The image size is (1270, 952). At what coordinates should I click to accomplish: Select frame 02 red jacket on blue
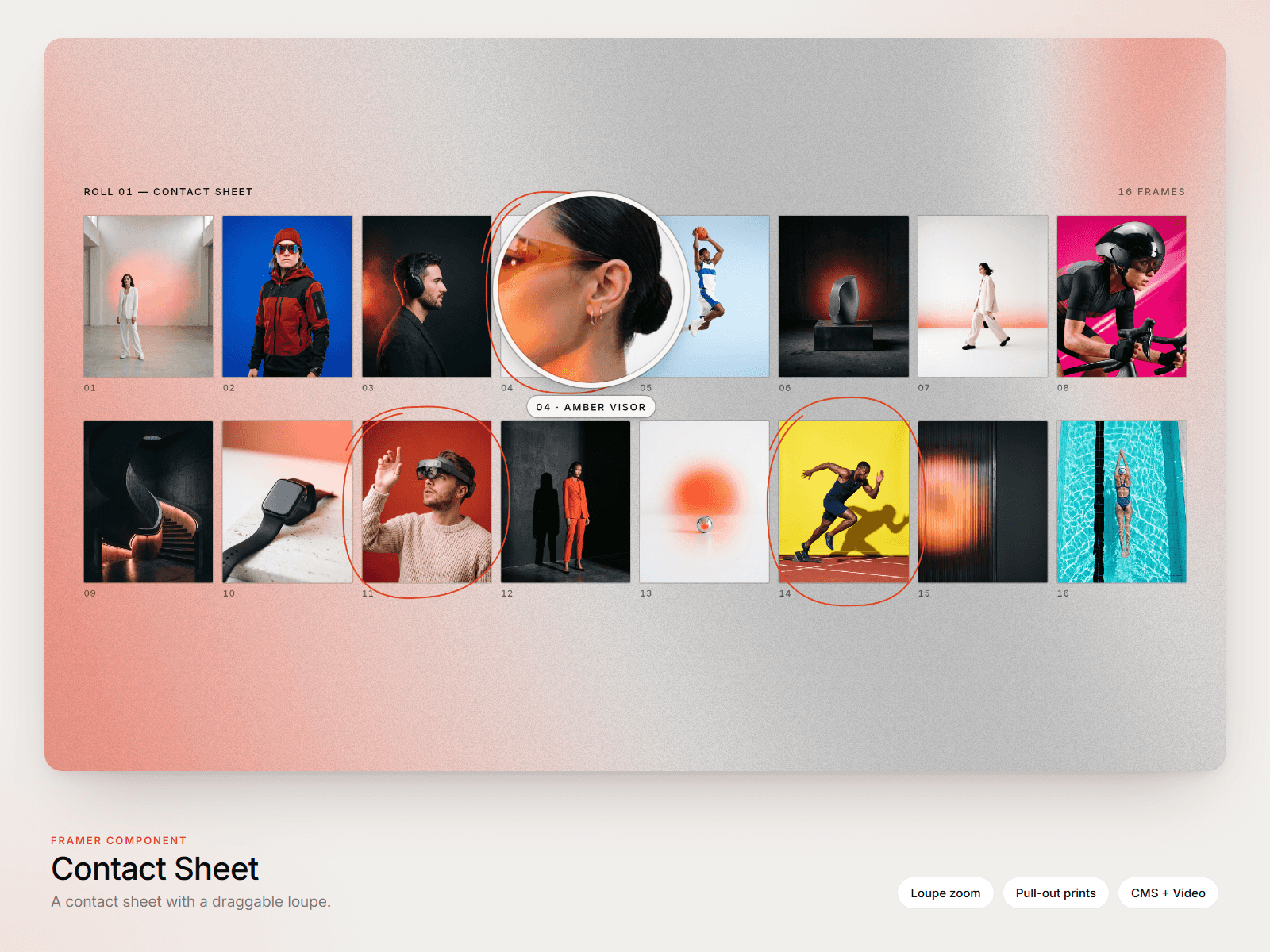point(287,296)
